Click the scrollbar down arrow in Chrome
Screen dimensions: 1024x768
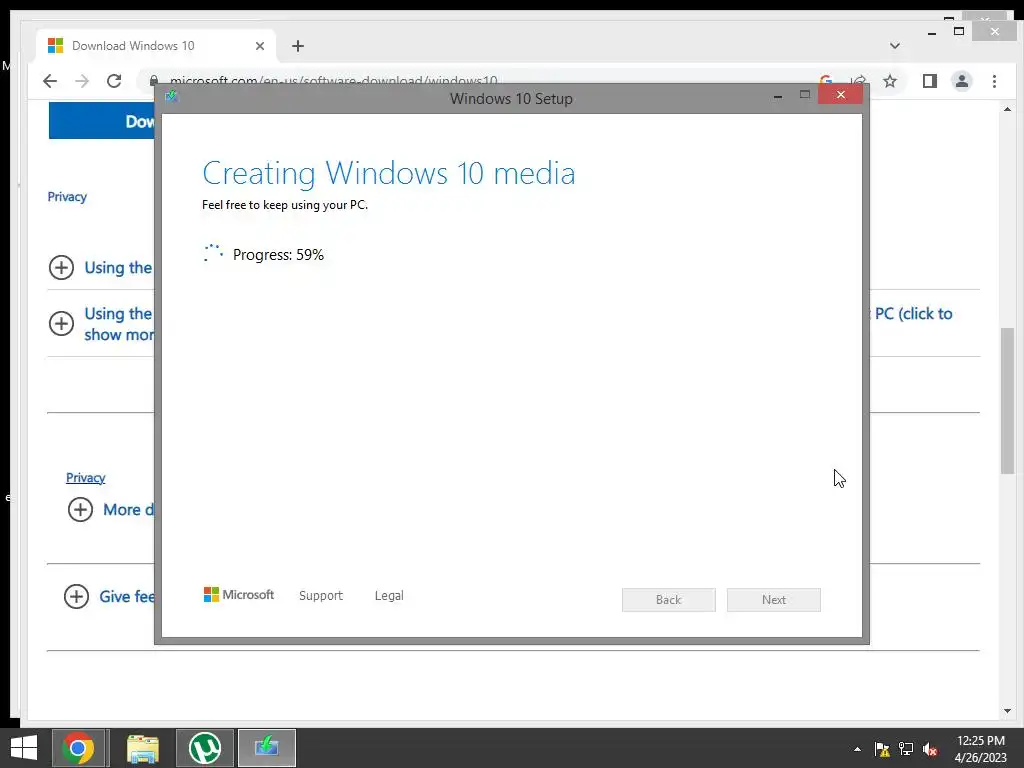(1007, 711)
